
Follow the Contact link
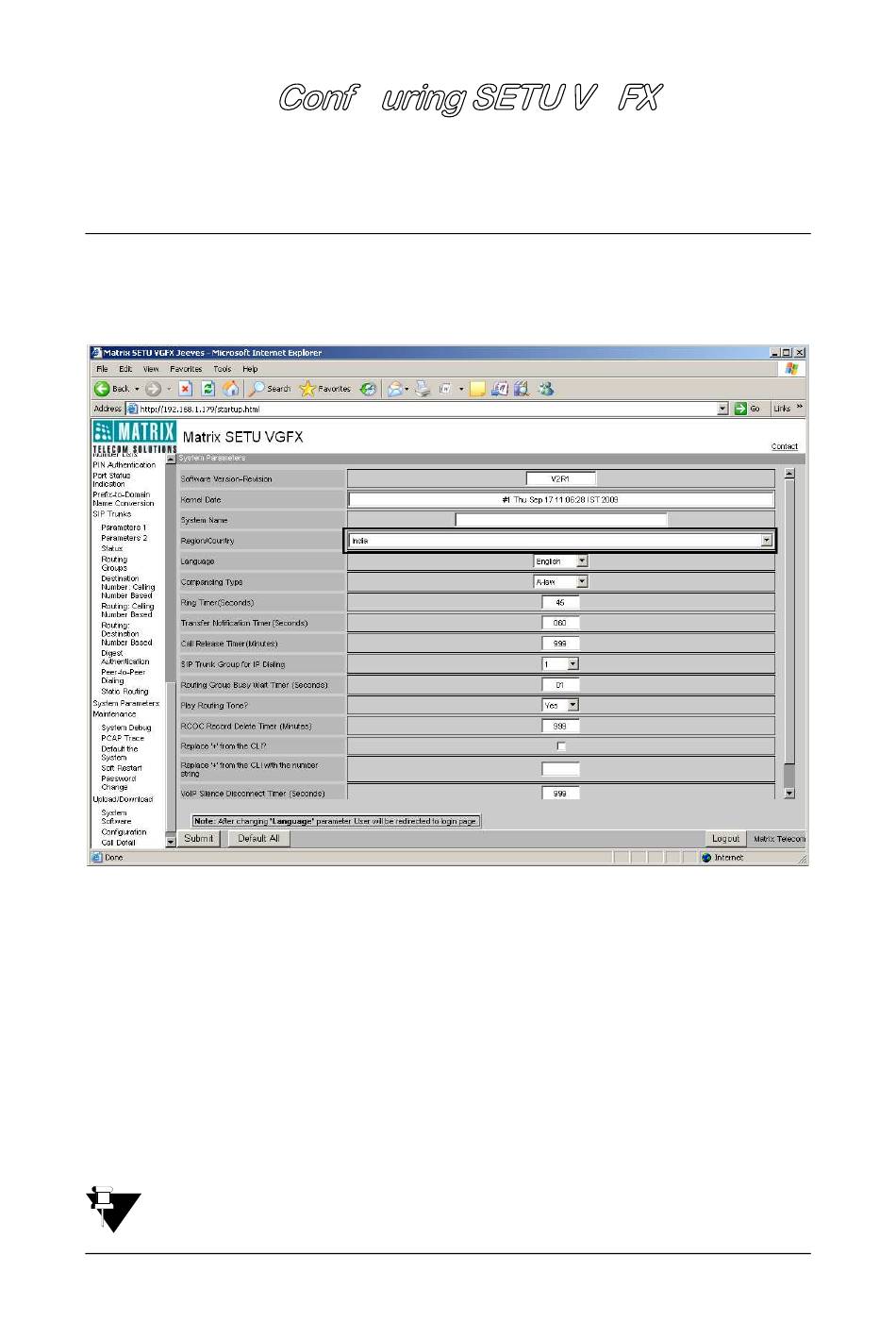tap(785, 446)
